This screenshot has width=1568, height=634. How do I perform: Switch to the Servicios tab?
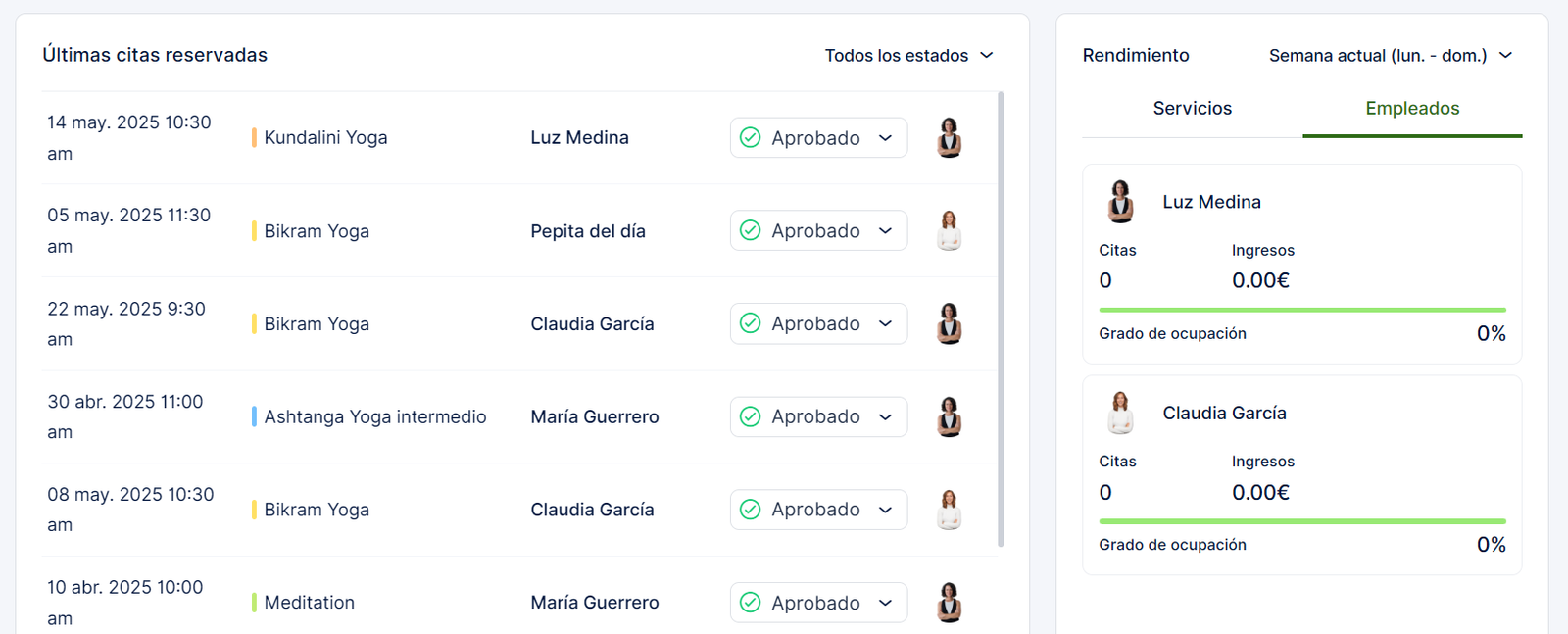coord(1192,109)
